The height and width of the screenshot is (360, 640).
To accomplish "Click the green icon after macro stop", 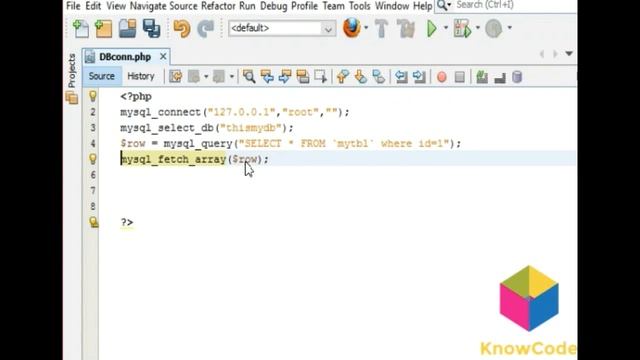I will (x=482, y=77).
